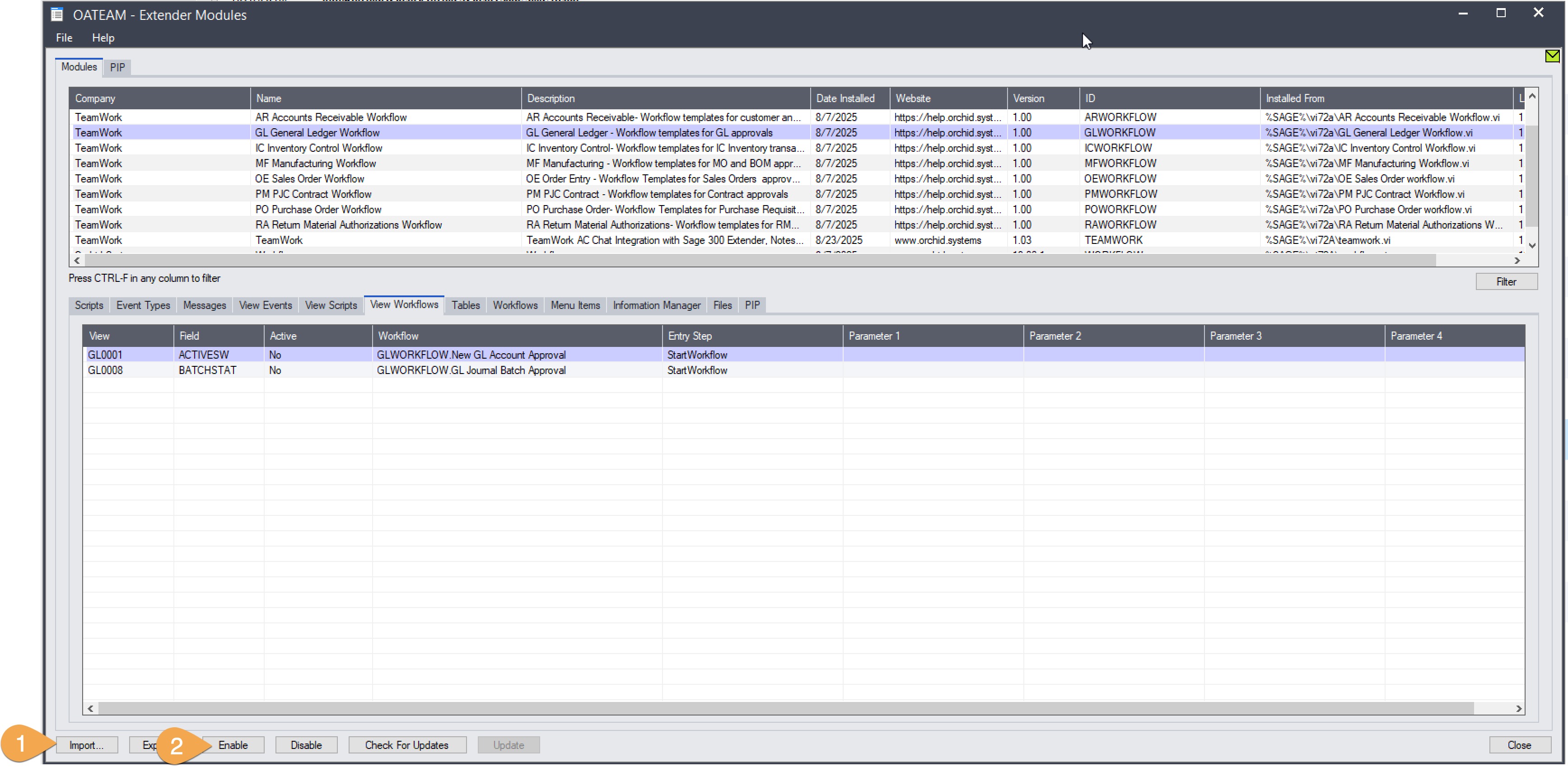The width and height of the screenshot is (1568, 767).
Task: Switch to the Files tab
Action: pyautogui.click(x=722, y=305)
